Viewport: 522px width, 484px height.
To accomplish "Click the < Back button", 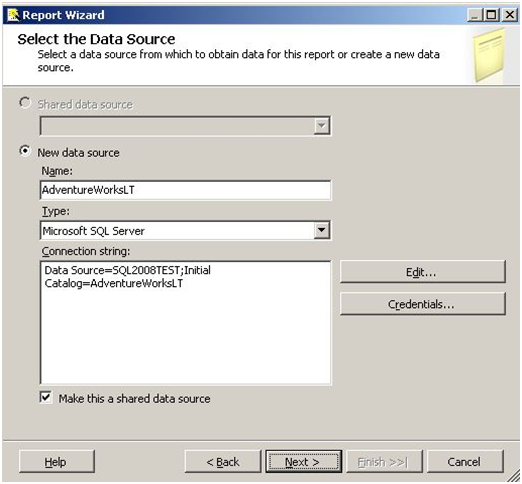I will [x=223, y=462].
